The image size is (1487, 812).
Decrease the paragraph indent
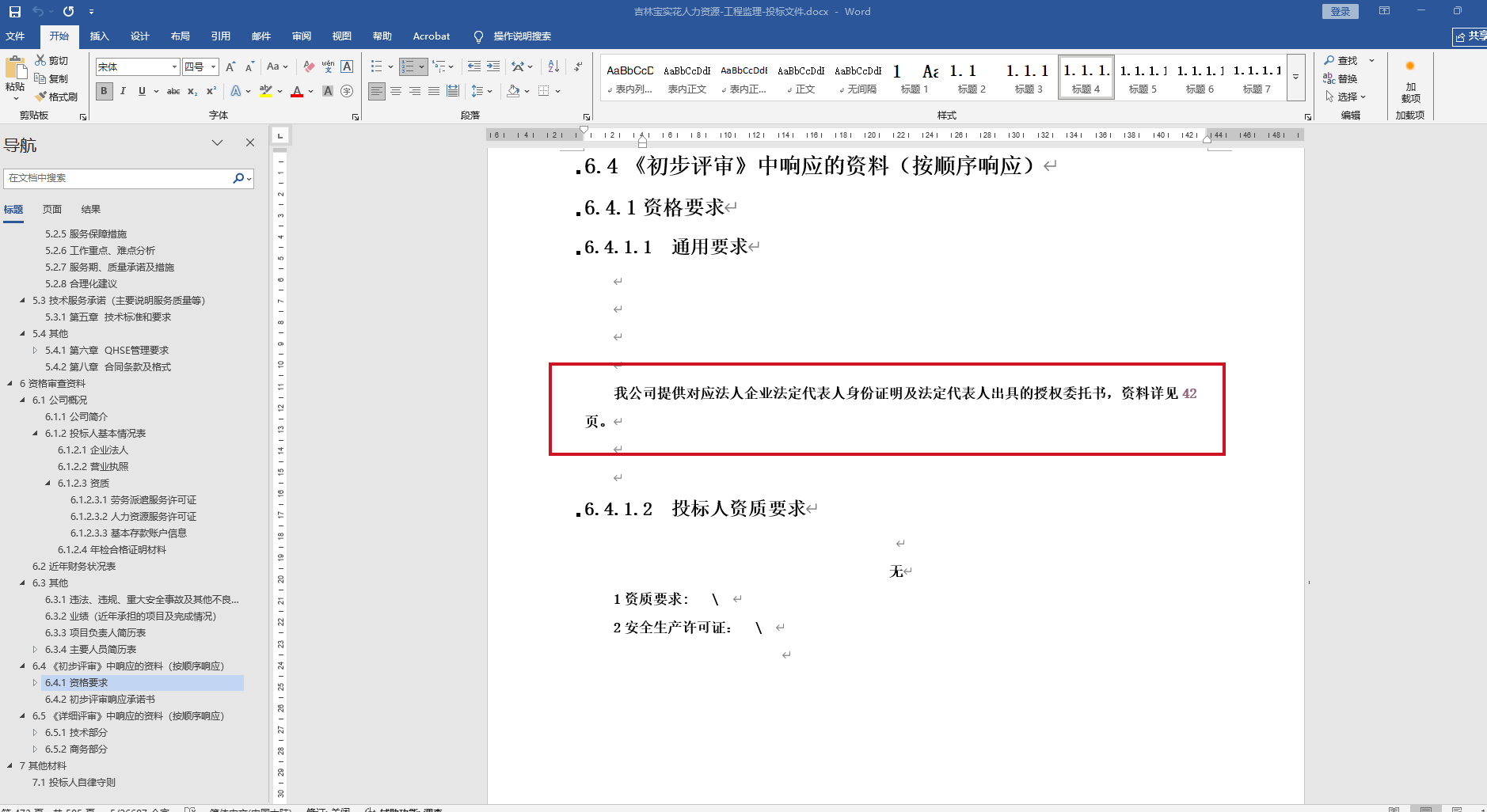tap(474, 67)
